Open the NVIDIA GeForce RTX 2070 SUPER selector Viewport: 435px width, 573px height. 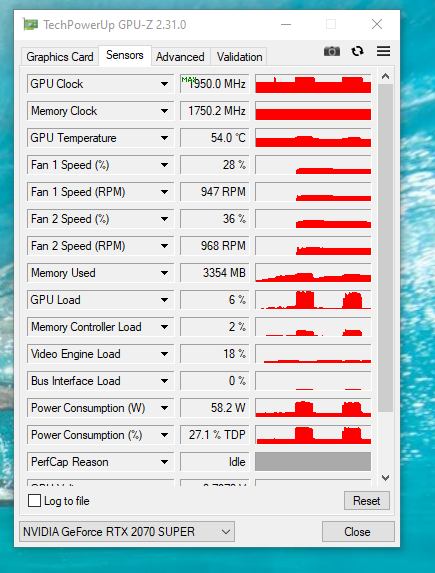[x=127, y=532]
